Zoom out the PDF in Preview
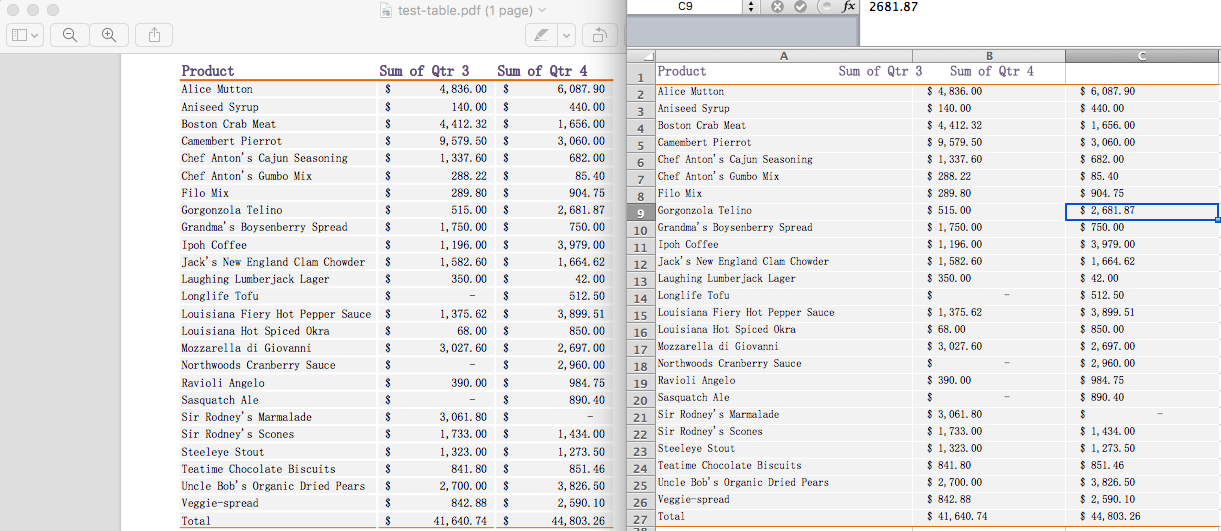Image resolution: width=1221 pixels, height=531 pixels. click(69, 35)
